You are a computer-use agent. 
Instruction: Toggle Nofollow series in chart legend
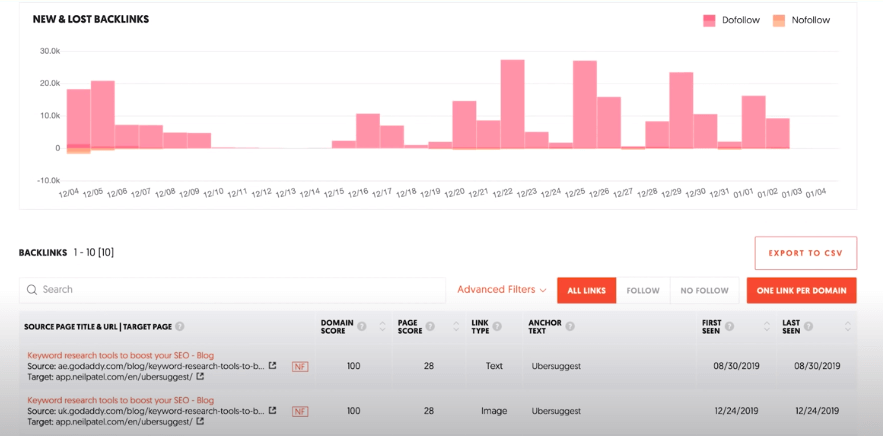801,20
